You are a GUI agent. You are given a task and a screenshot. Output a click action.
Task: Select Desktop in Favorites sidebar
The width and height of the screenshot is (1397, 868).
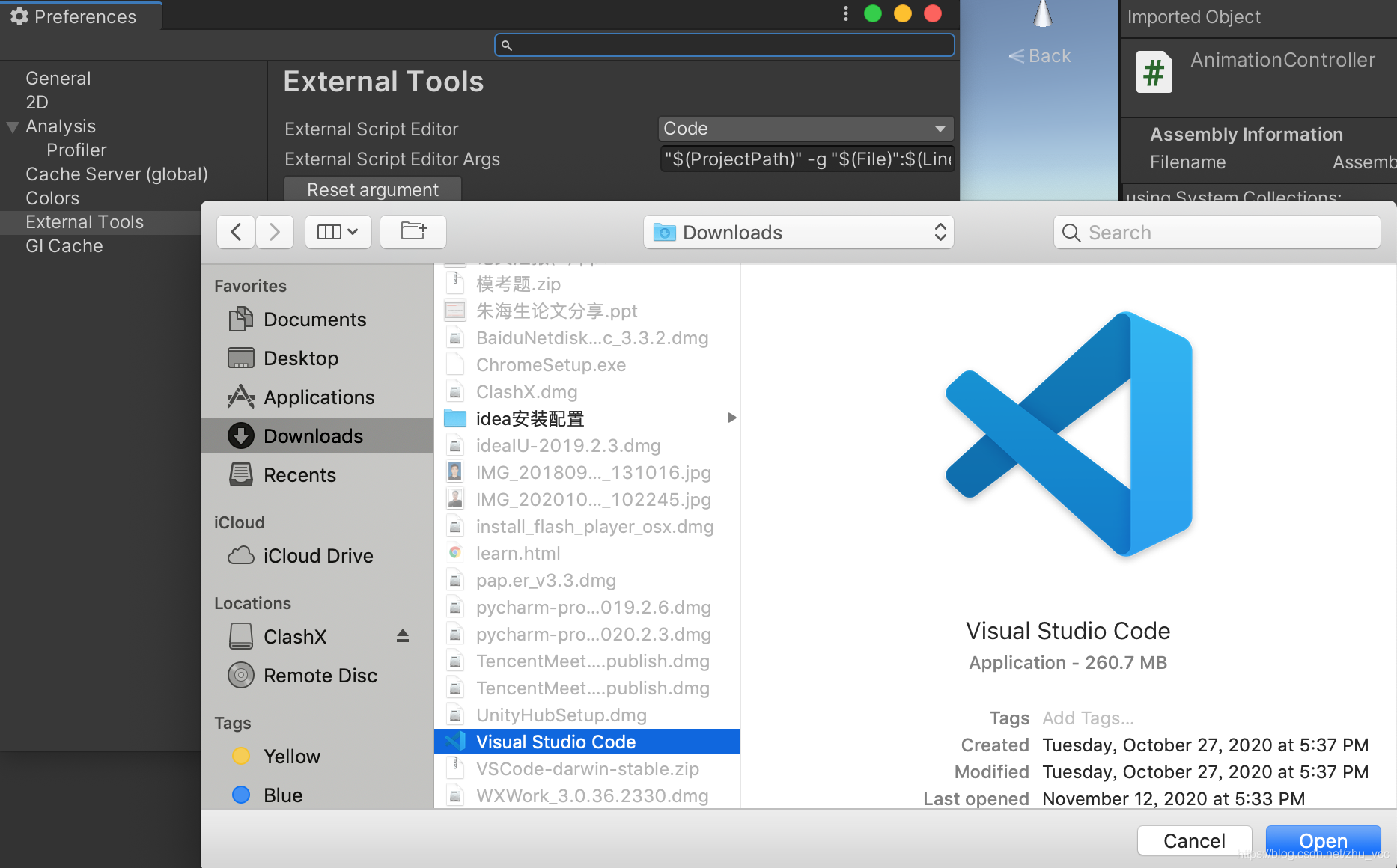pyautogui.click(x=317, y=358)
